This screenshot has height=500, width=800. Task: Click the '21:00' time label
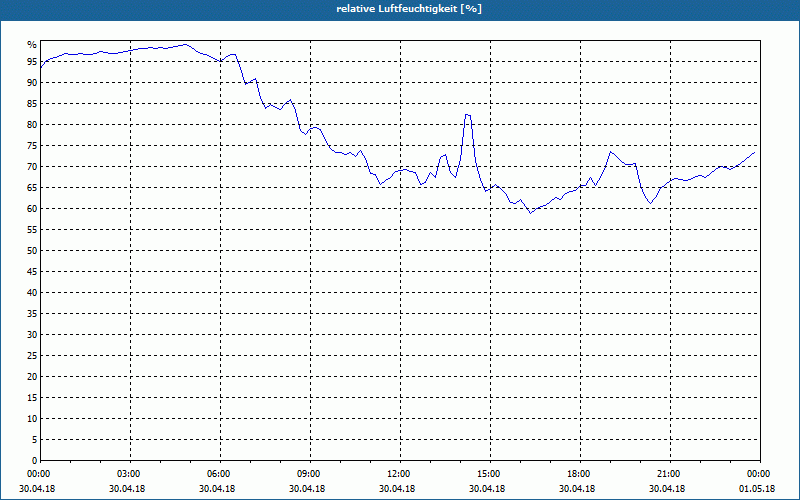tap(670, 474)
